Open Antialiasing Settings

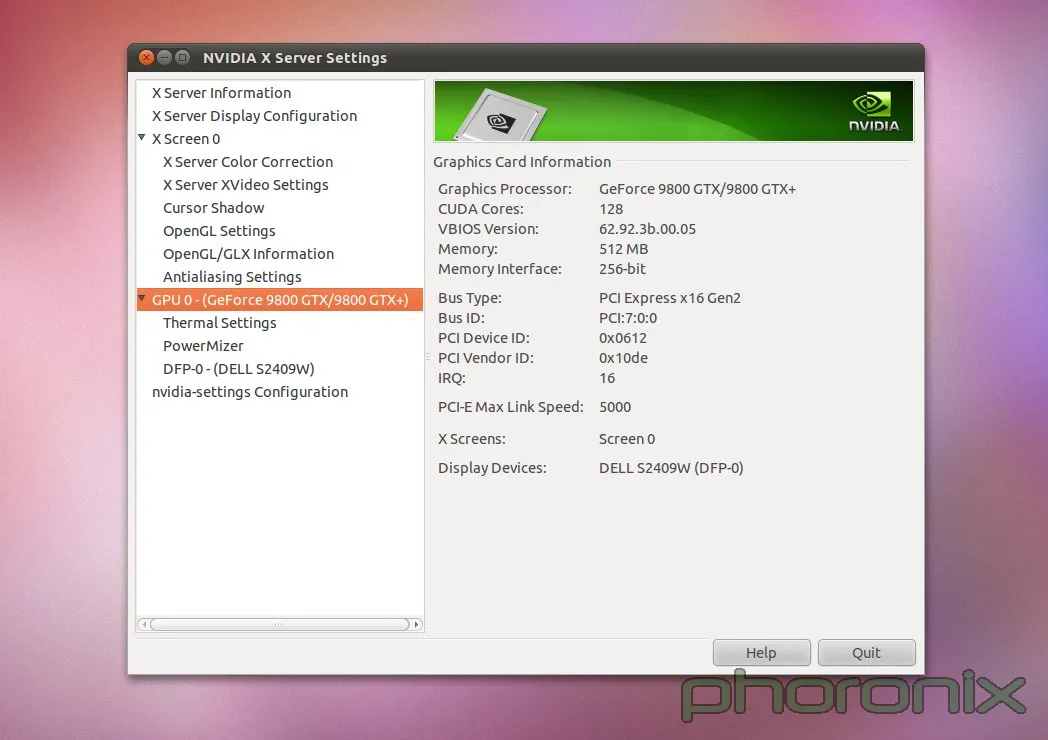click(x=232, y=277)
